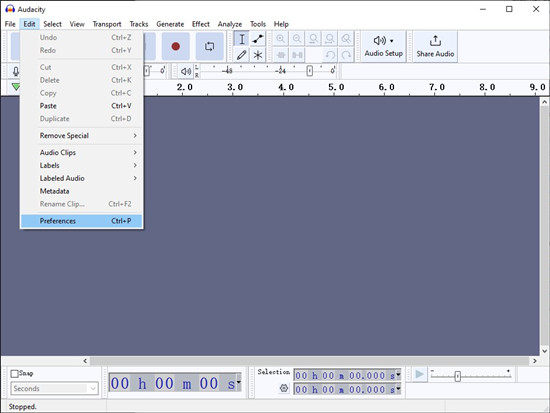Close the open Edit menu tab
This screenshot has width=550, height=413.
pos(29,24)
